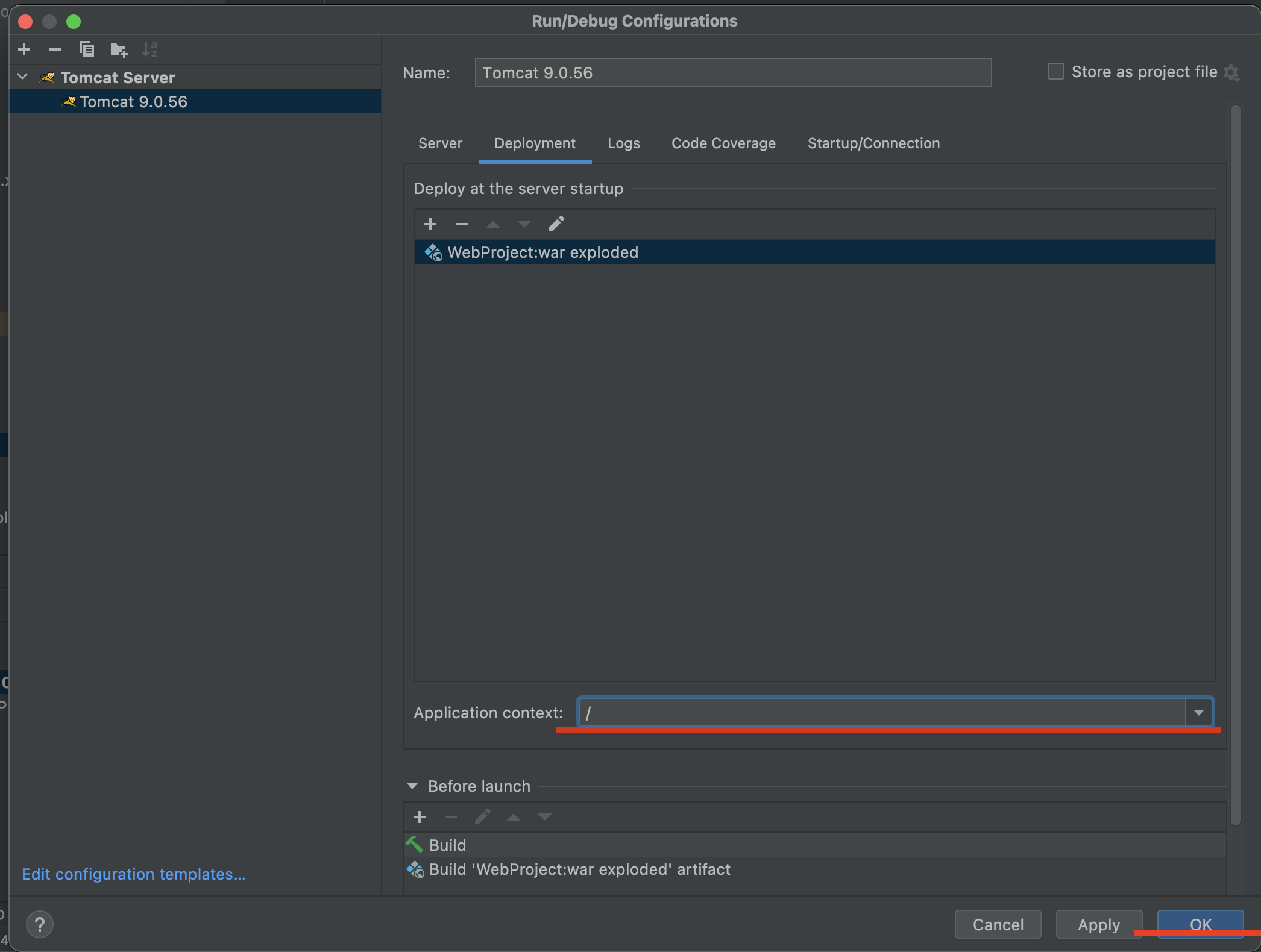This screenshot has width=1261, height=952.
Task: Click the new folder icon in the toolbar
Action: coord(119,49)
